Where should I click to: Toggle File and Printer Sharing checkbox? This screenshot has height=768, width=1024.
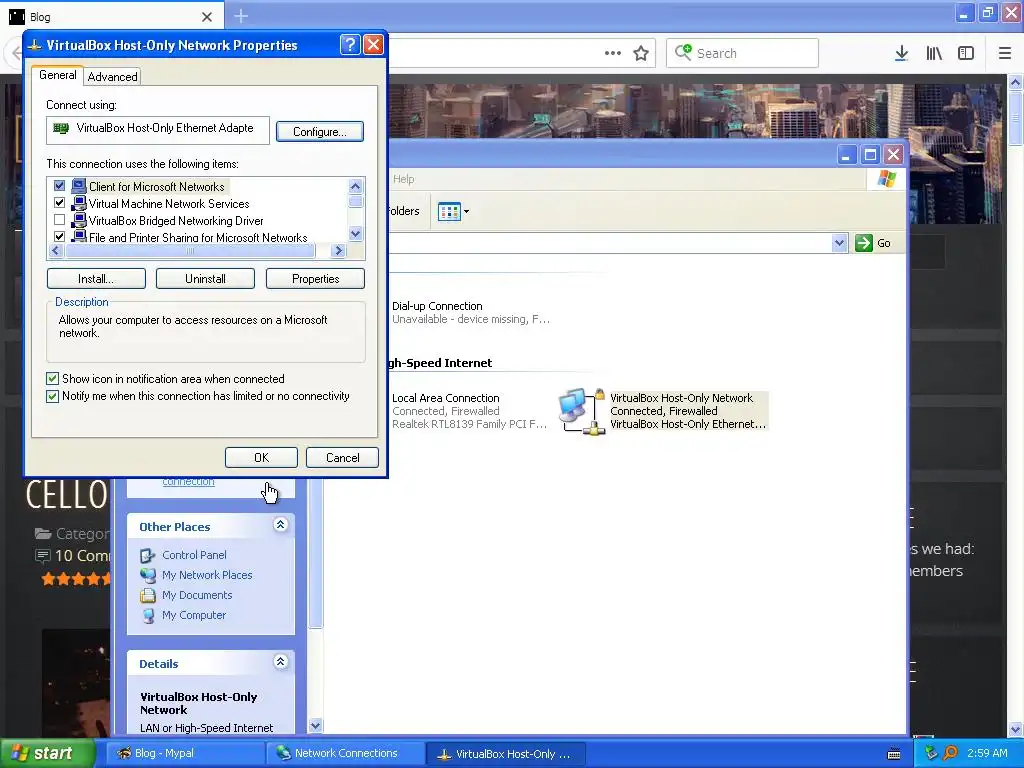tap(59, 236)
